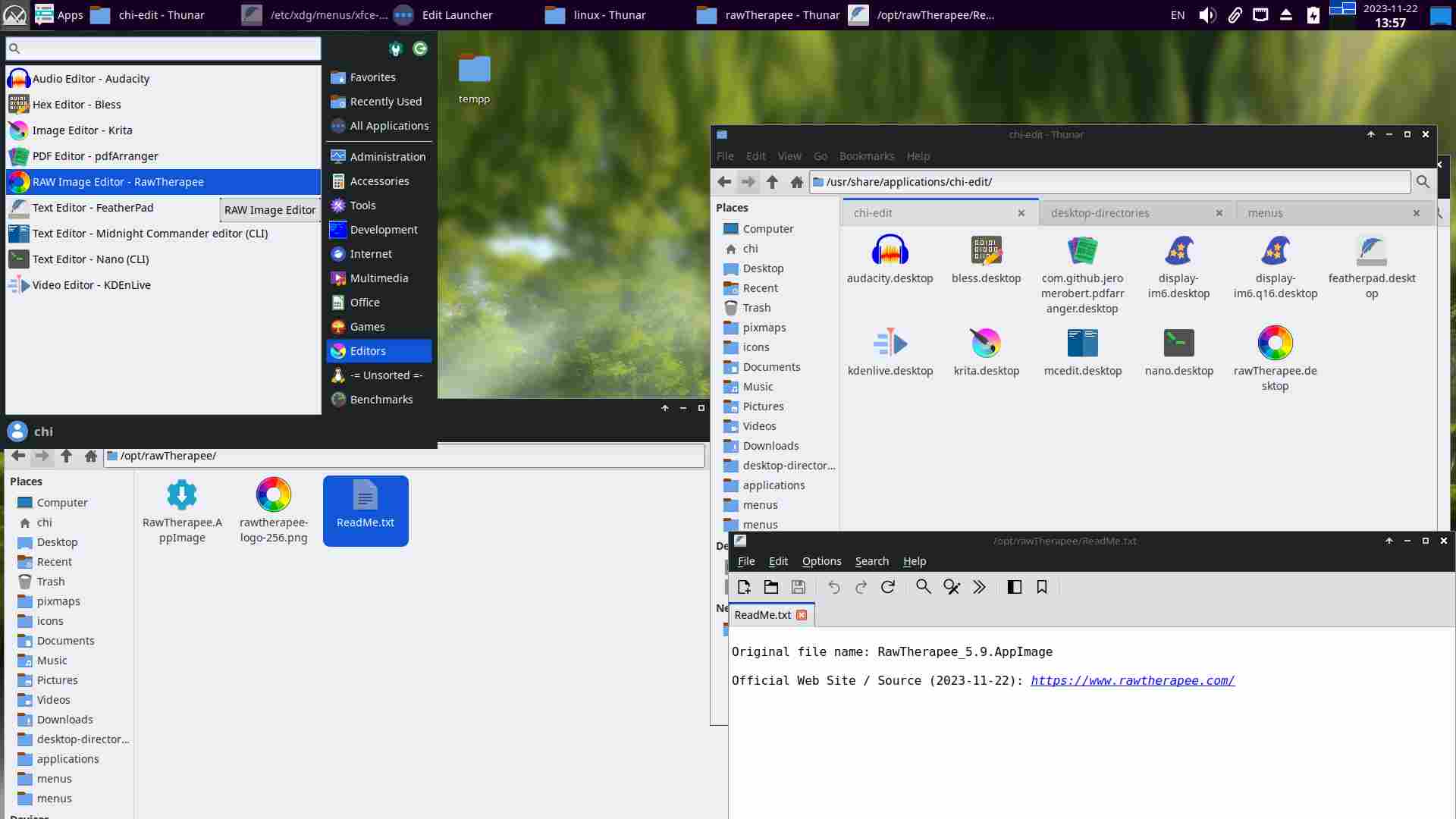The width and height of the screenshot is (1456, 819).
Task: Select the Multimedia category in app menu
Action: [378, 278]
